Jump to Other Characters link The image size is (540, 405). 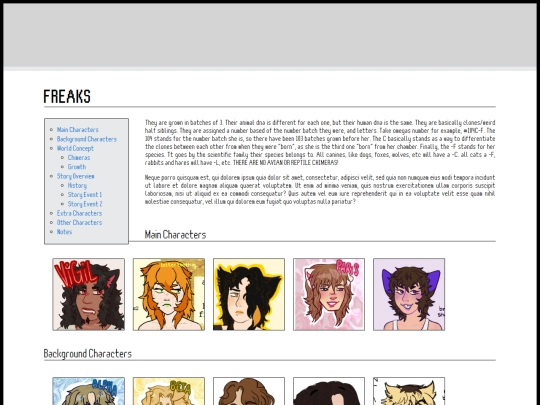(x=79, y=222)
